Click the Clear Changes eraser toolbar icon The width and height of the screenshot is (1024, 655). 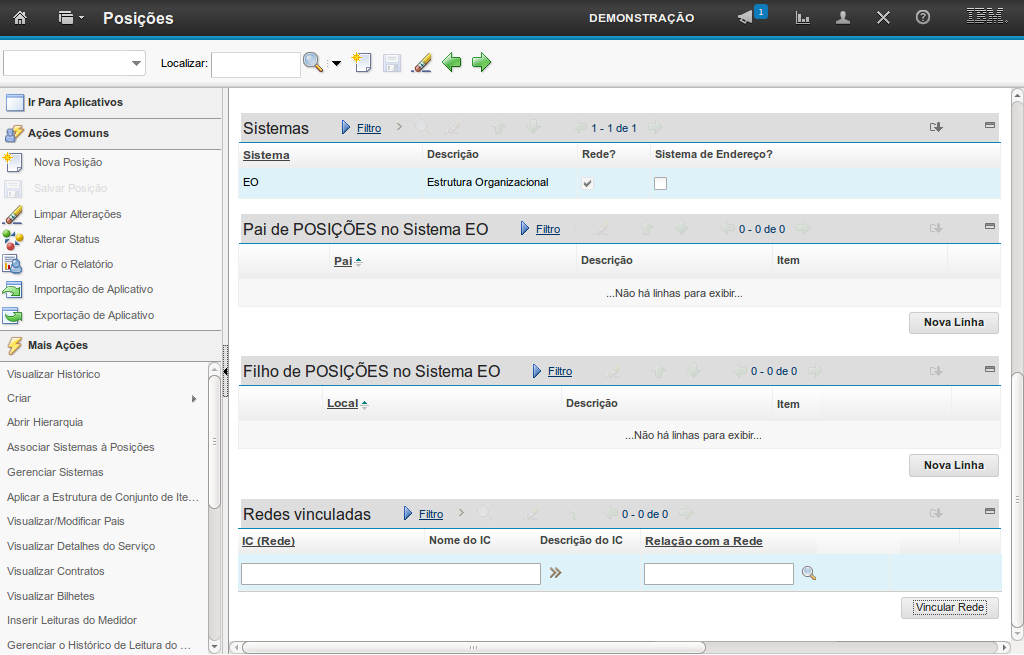422,63
